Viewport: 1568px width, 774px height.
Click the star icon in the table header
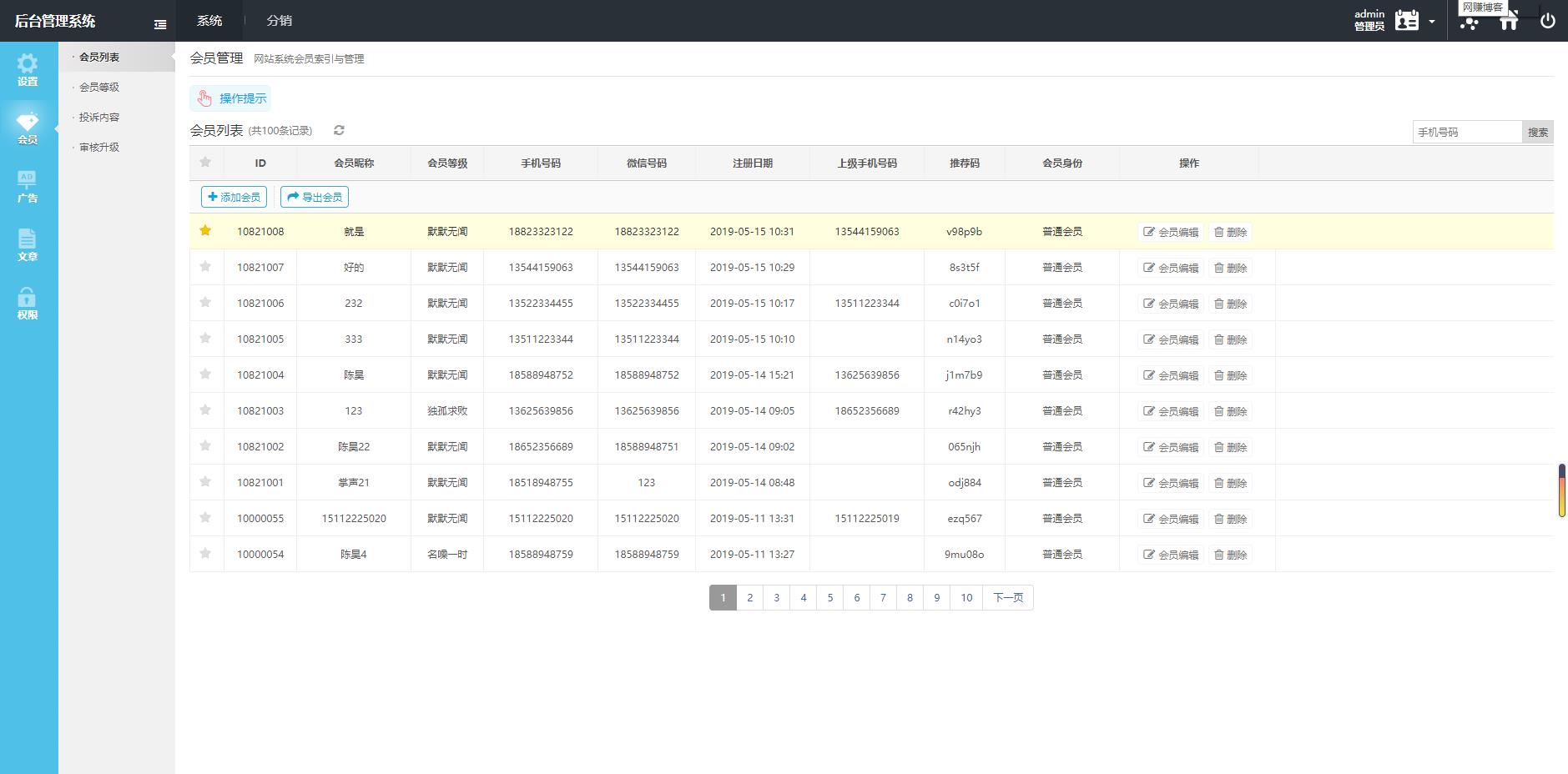point(205,162)
